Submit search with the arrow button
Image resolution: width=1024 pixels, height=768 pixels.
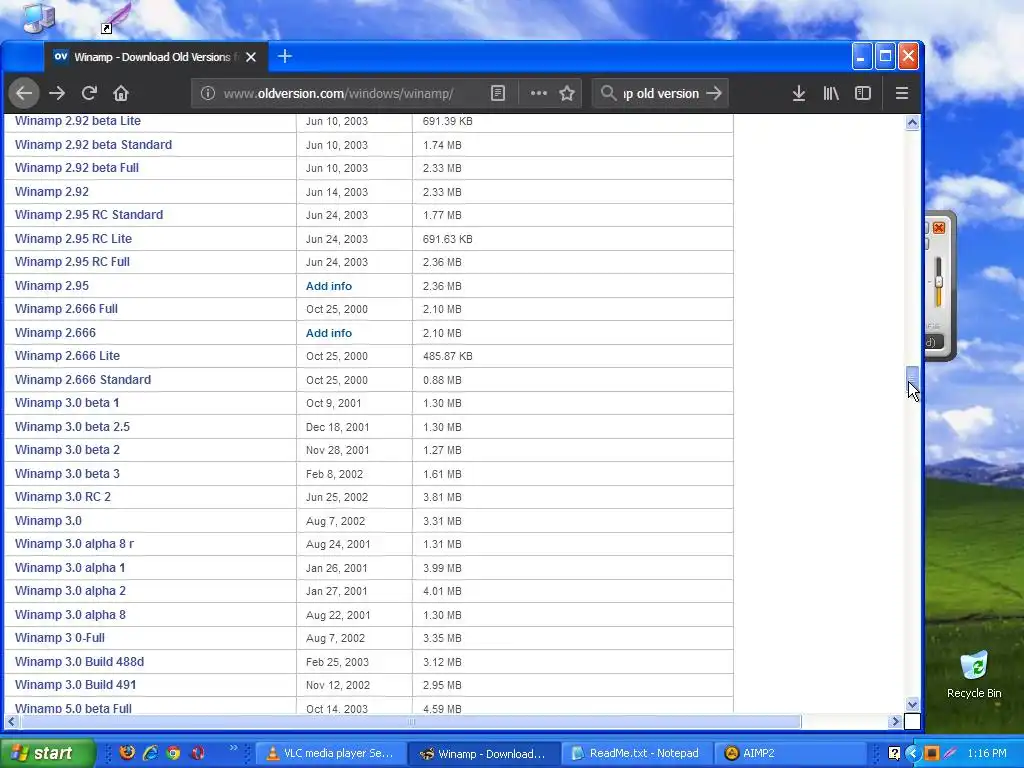(x=714, y=93)
